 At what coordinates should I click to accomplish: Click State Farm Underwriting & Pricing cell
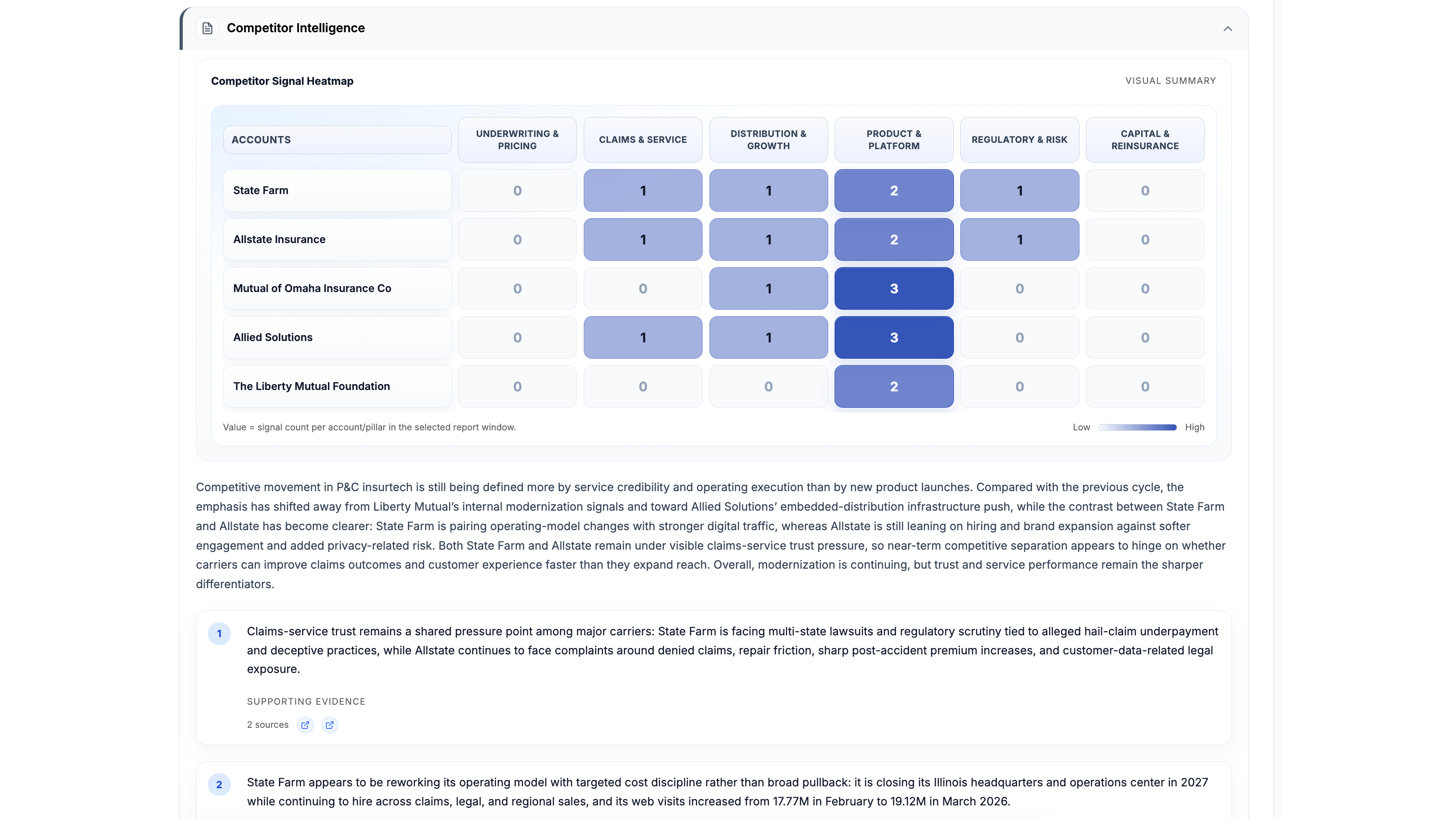point(517,190)
